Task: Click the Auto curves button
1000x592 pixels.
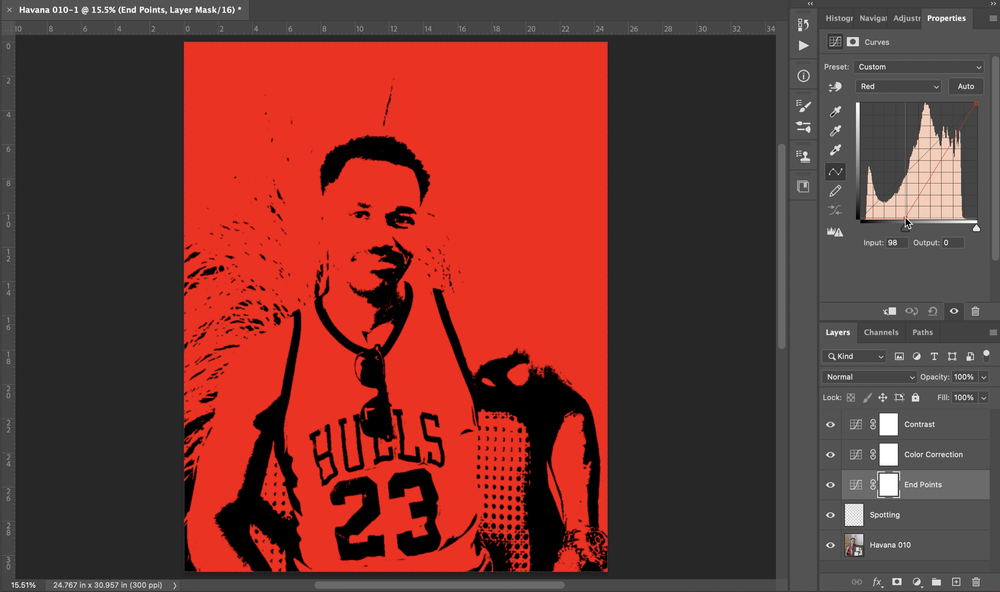Action: pyautogui.click(x=966, y=87)
